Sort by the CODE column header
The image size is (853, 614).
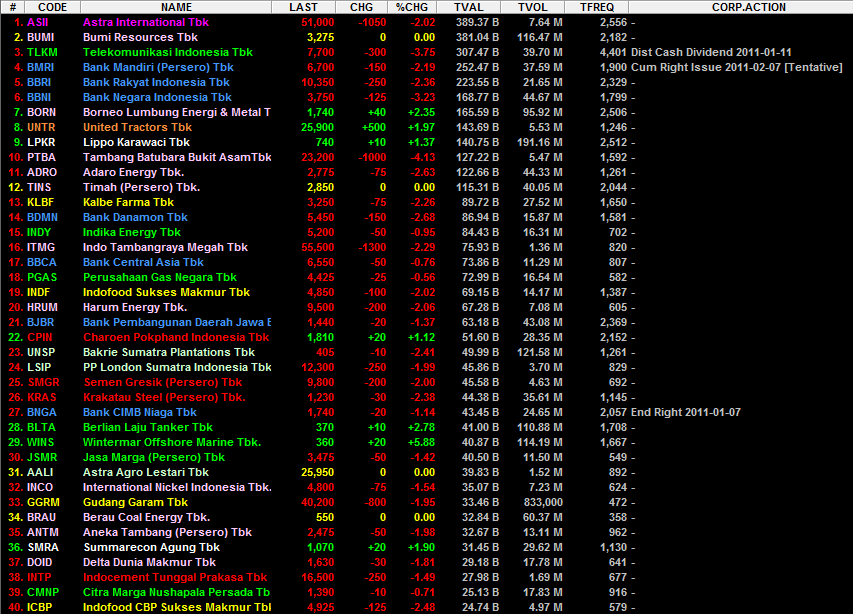tap(52, 7)
